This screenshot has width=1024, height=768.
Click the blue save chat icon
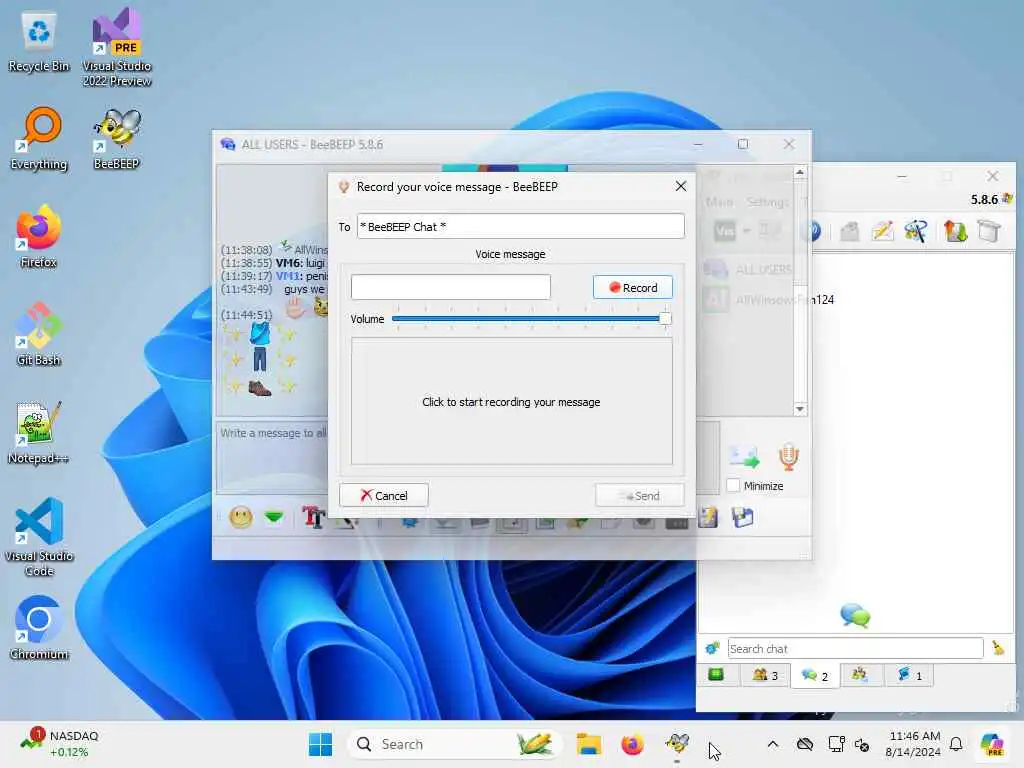[743, 518]
